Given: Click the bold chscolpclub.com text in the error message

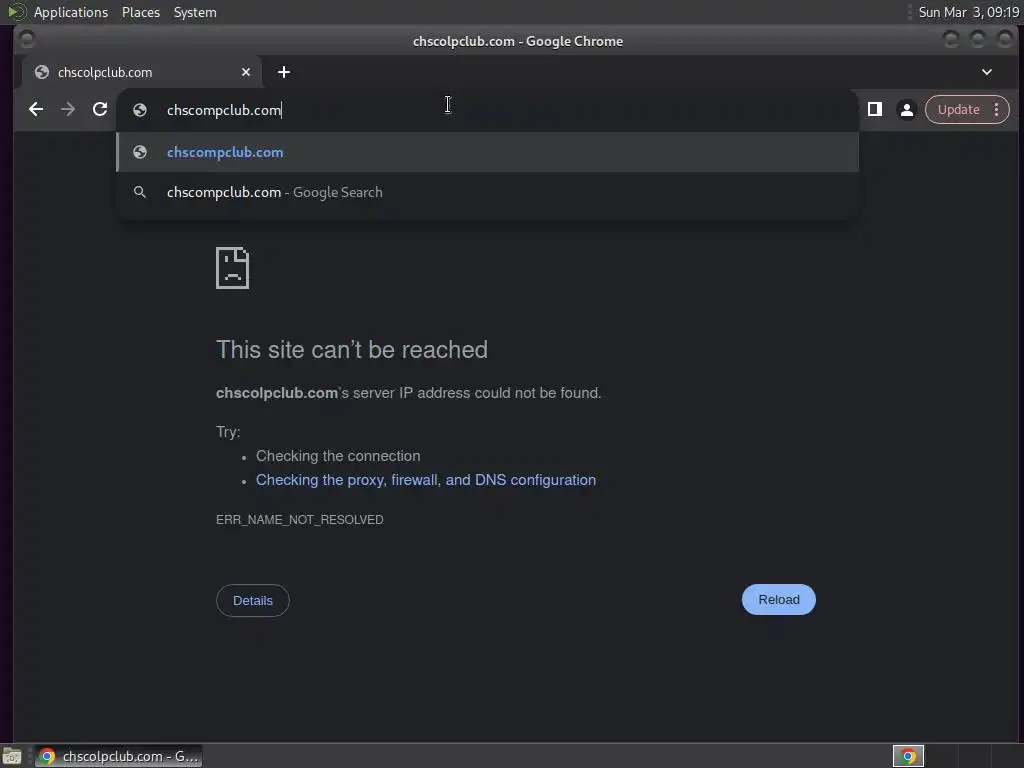Looking at the screenshot, I should tap(277, 393).
